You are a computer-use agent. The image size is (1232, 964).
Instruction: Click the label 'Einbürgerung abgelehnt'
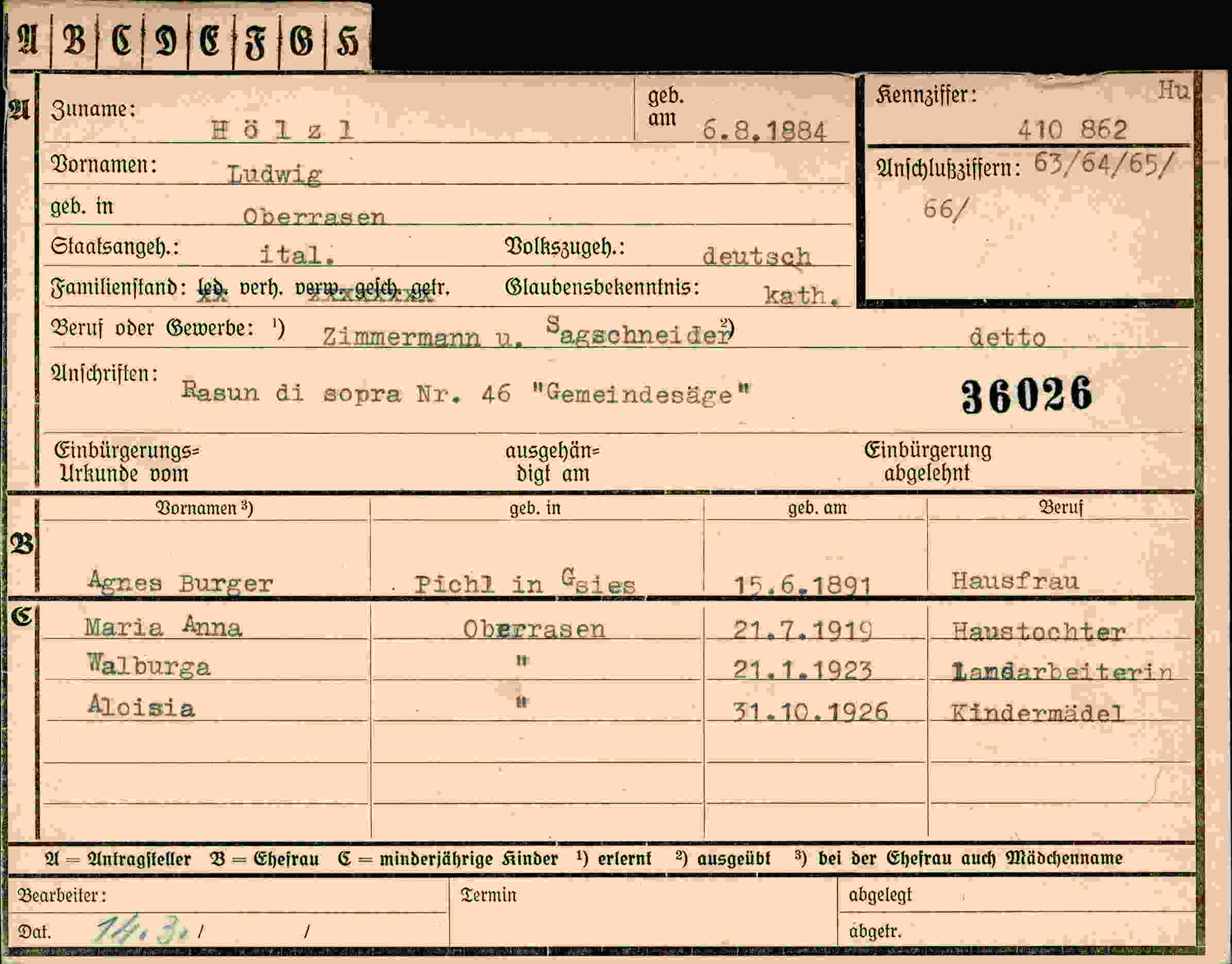[928, 462]
